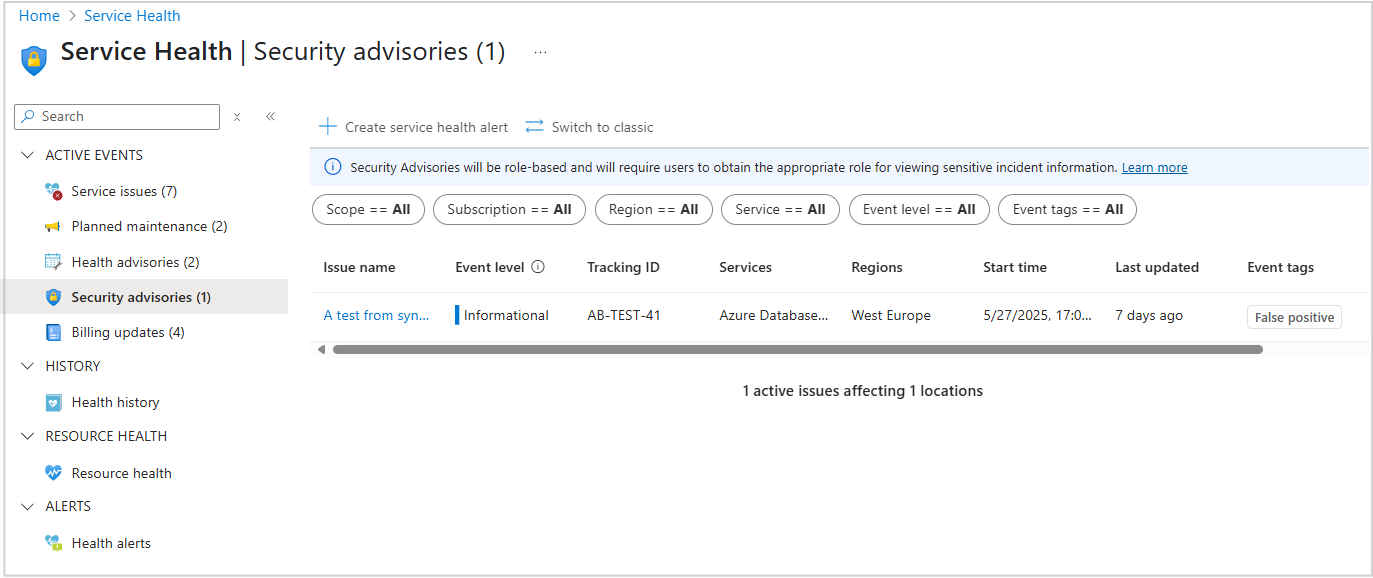This screenshot has width=1373, height=578.
Task: Select the Planned maintenance megaphone icon
Action: (x=54, y=227)
